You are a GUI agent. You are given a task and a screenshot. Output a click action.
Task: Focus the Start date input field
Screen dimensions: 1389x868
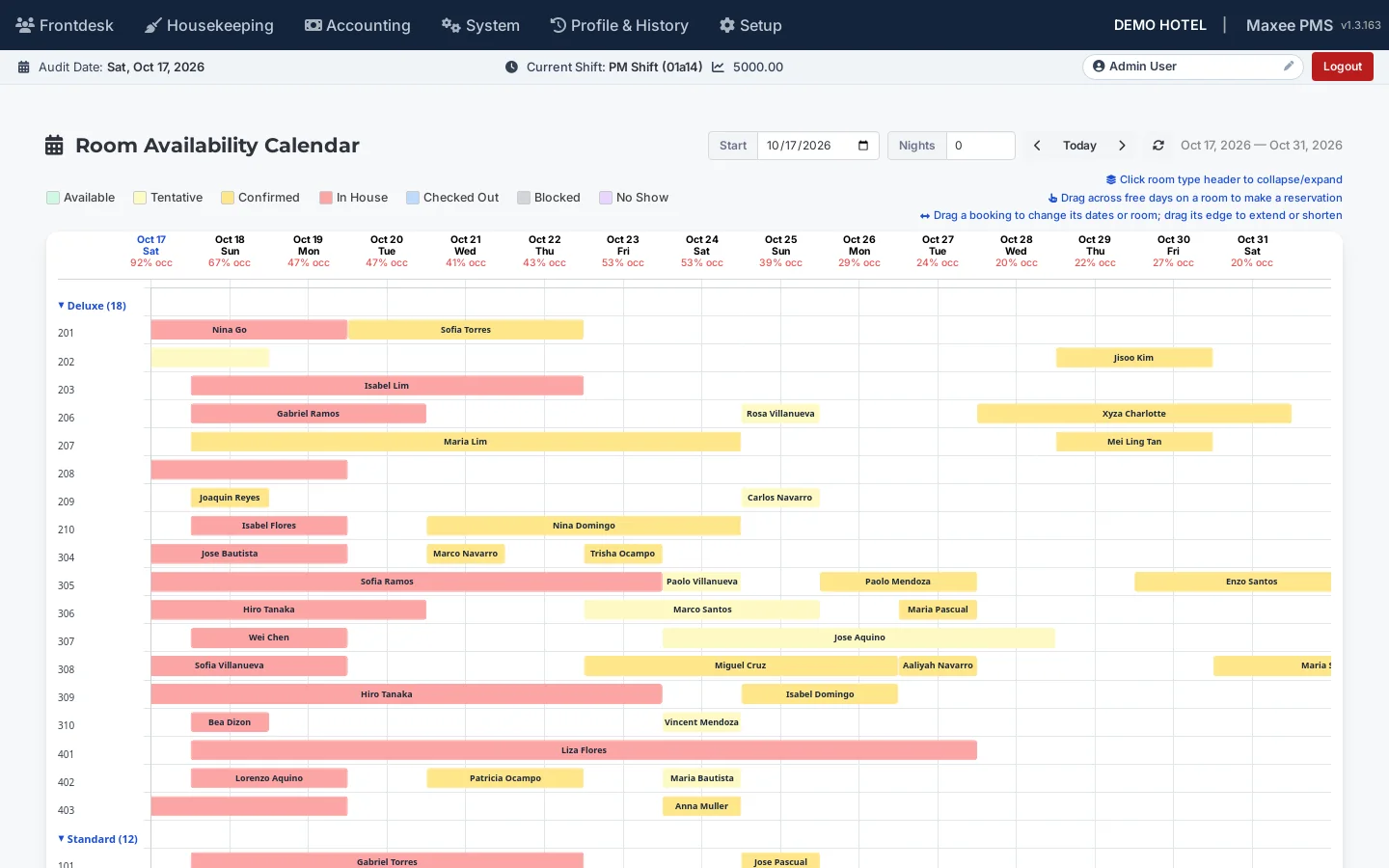pos(818,146)
